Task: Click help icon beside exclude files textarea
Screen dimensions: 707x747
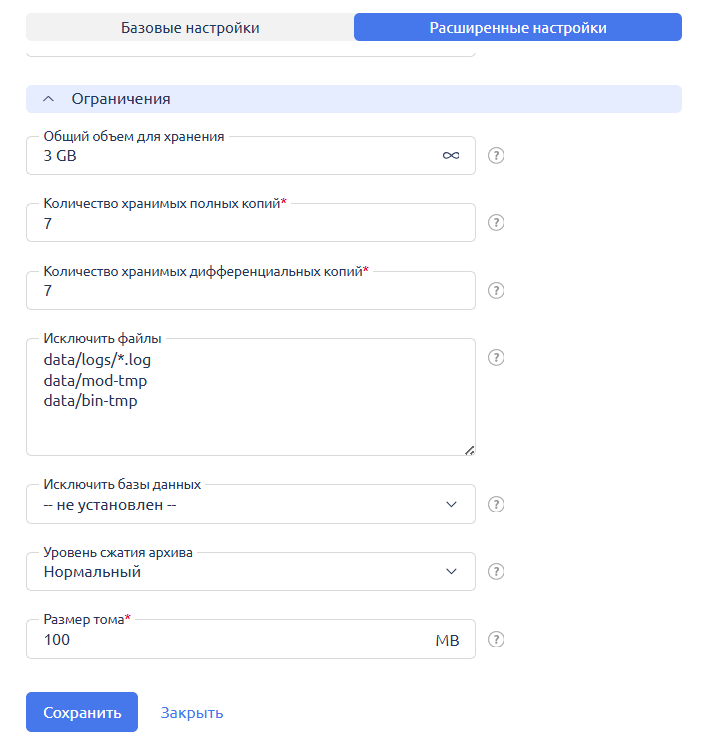Action: [495, 357]
